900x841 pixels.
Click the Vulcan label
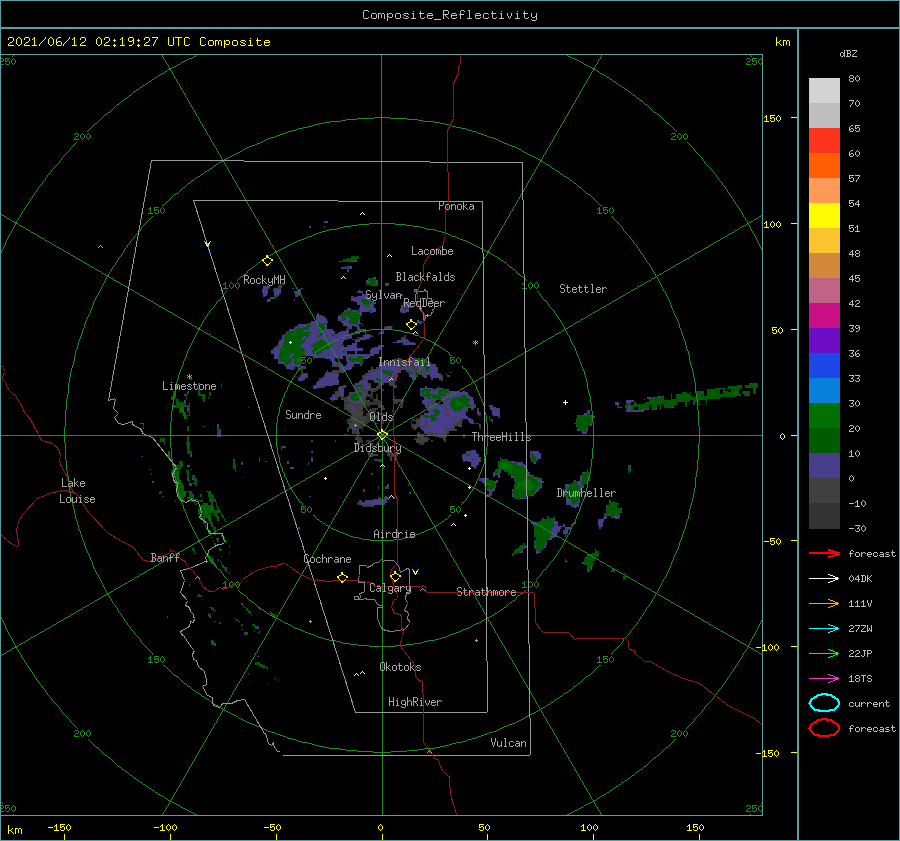point(508,743)
